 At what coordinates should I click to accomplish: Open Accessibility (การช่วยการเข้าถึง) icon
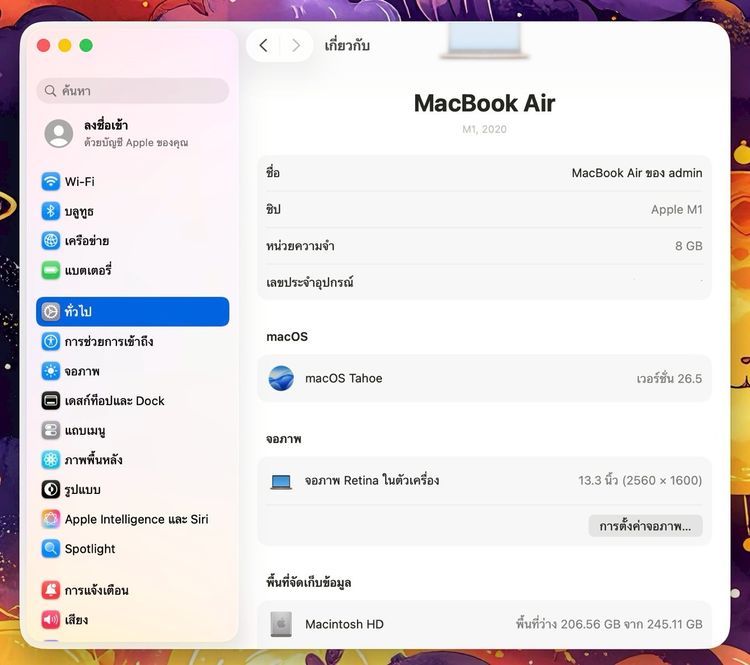point(50,342)
